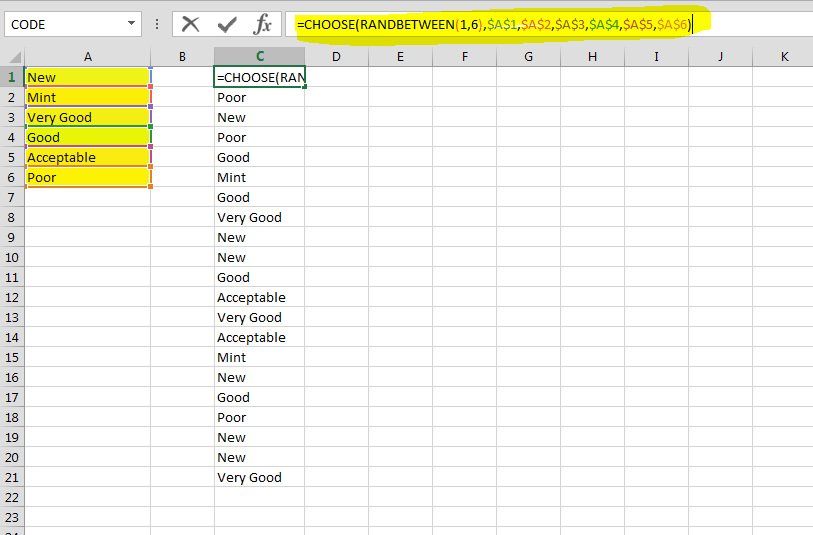Click the three-dot formula bar resize handle

[x=157, y=24]
